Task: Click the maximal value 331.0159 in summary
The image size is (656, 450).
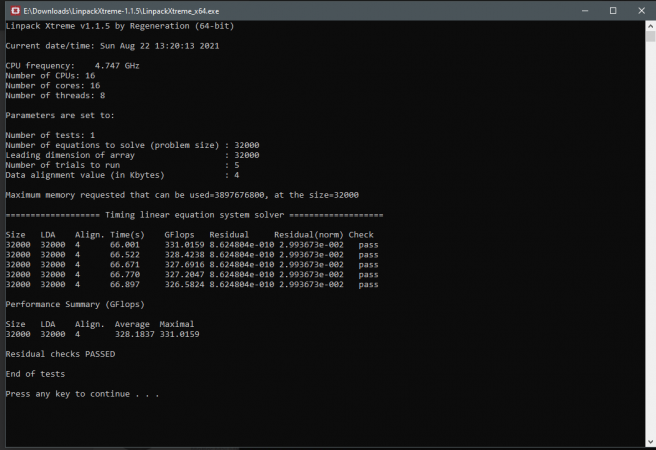Action: coord(179,335)
